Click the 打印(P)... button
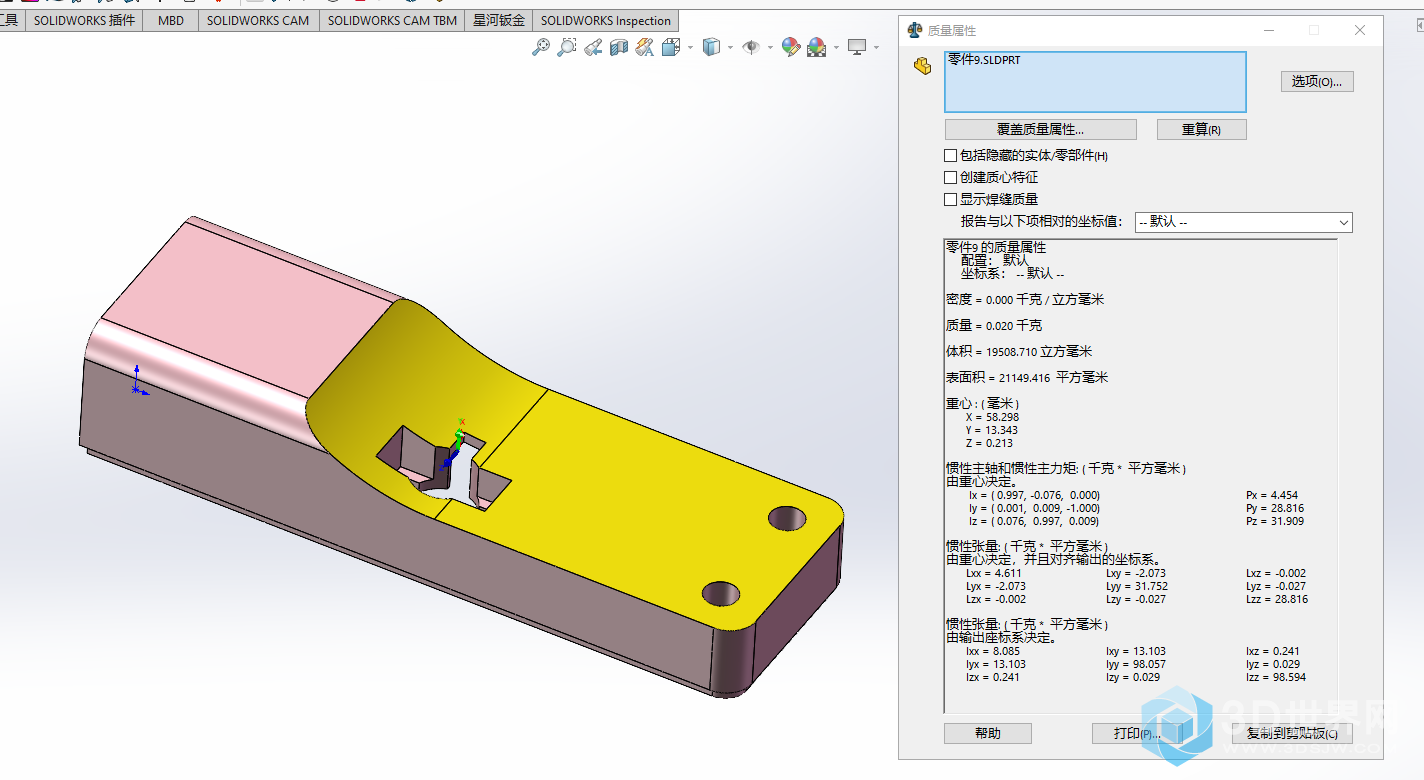The width and height of the screenshot is (1424, 780). point(1138,733)
